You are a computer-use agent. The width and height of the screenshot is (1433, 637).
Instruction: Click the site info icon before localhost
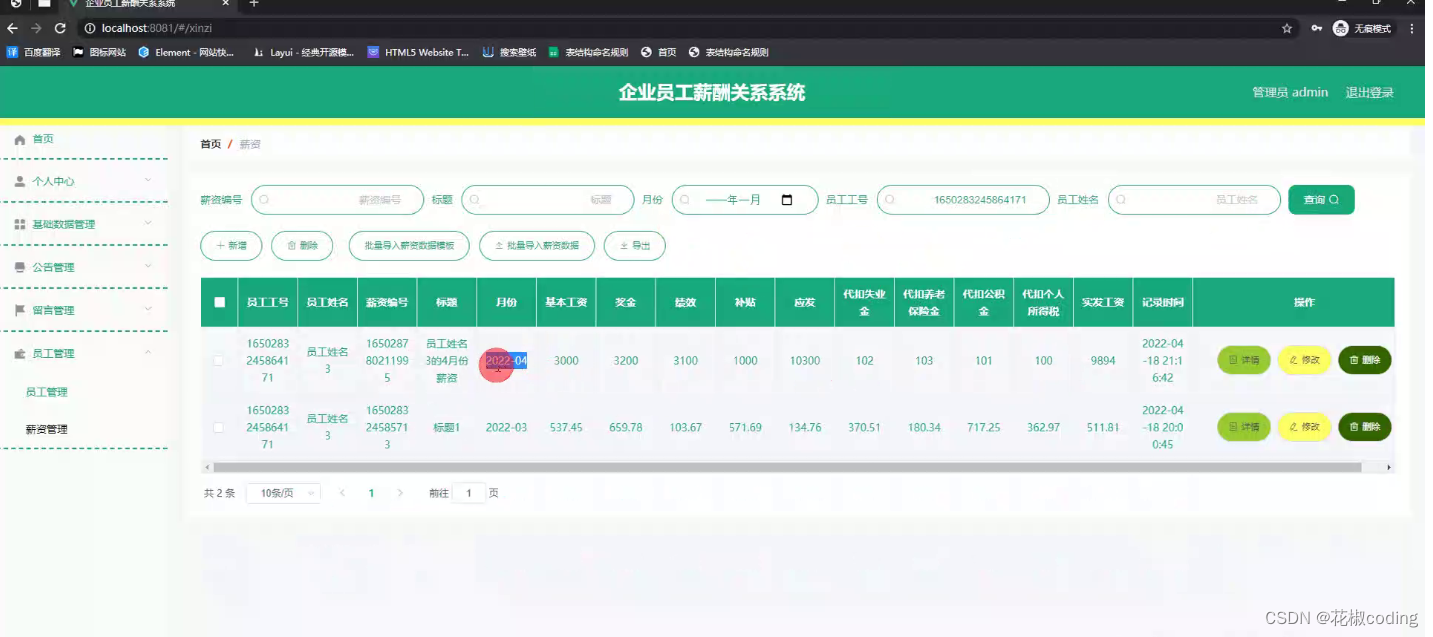point(89,29)
